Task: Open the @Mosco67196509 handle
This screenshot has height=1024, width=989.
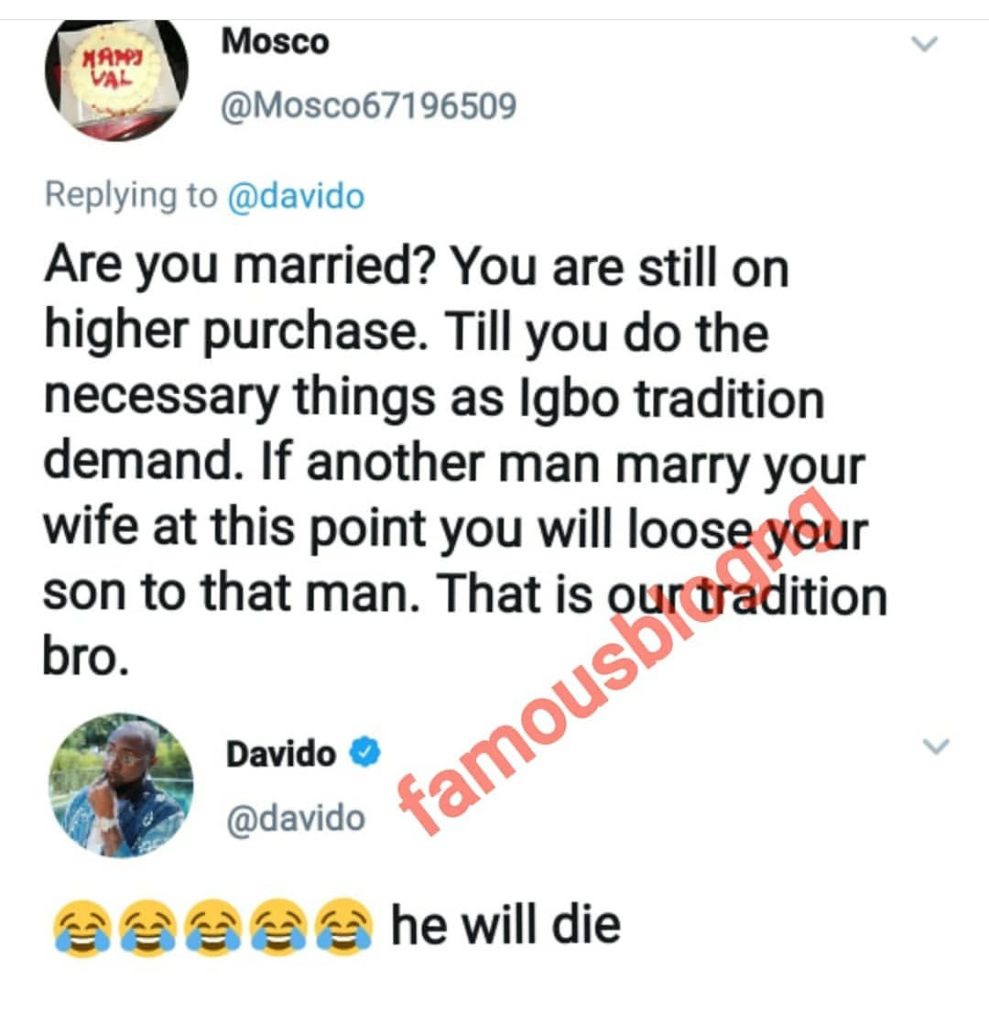Action: click(369, 106)
